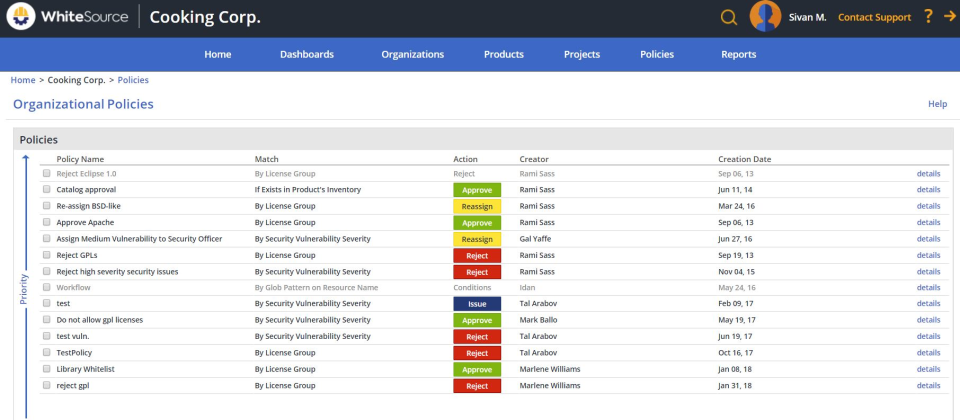This screenshot has height=420, width=960.
Task: Click the orange arrow logout icon
Action: pos(948,17)
